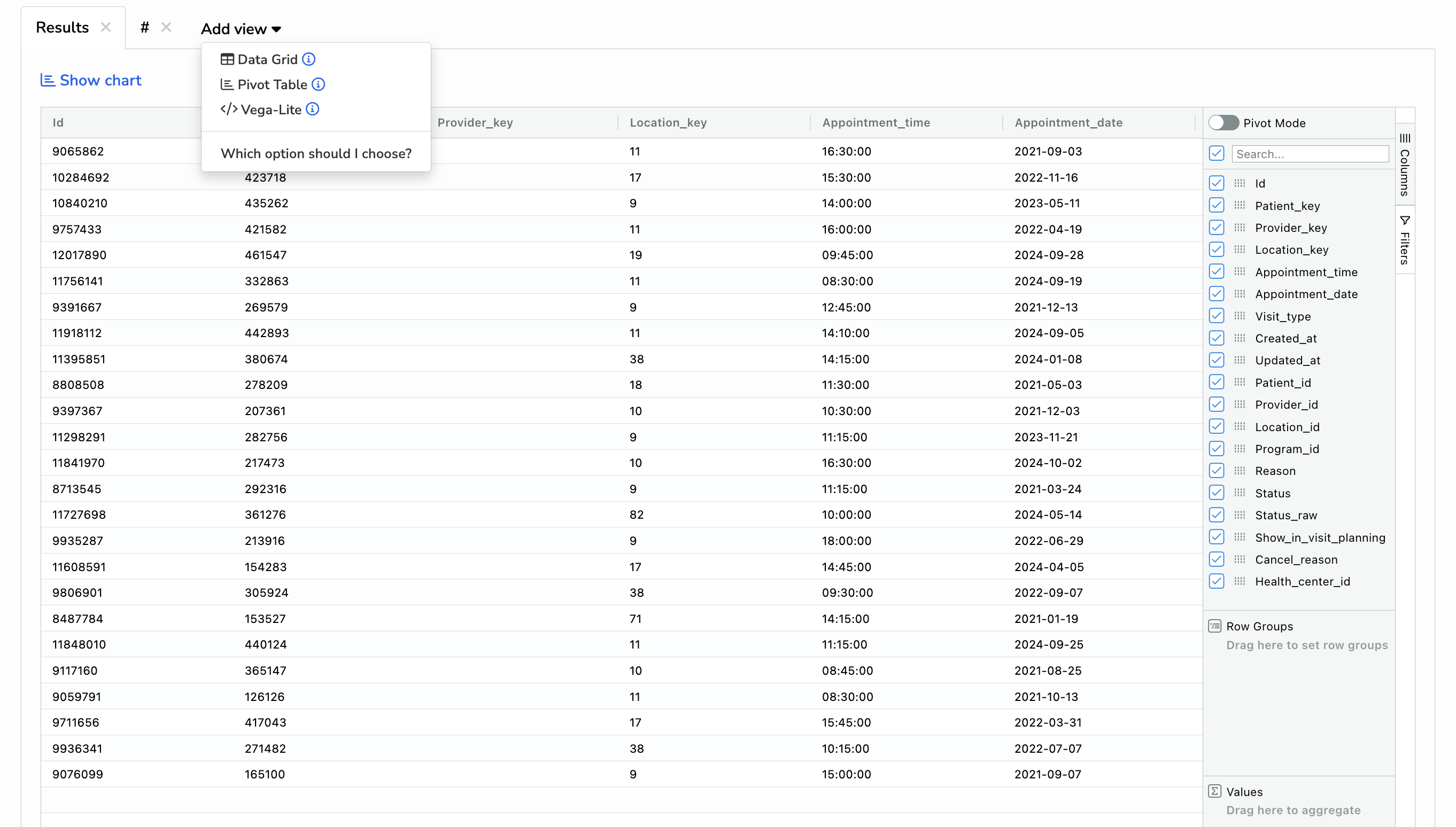Uncheck the Patient_key column checkbox
This screenshot has width=1456, height=827.
(x=1216, y=205)
